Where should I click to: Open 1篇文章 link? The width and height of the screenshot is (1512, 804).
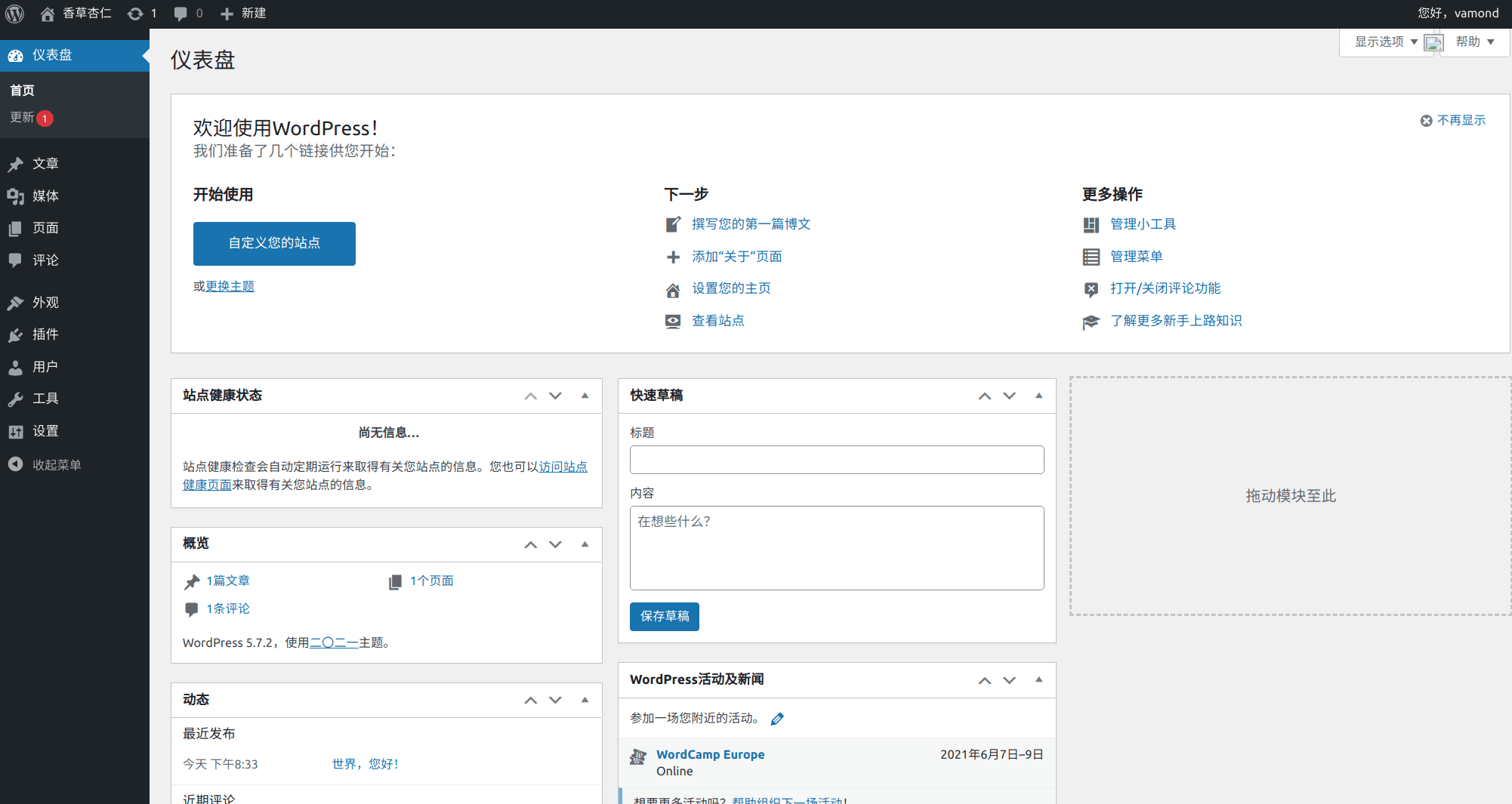(228, 581)
